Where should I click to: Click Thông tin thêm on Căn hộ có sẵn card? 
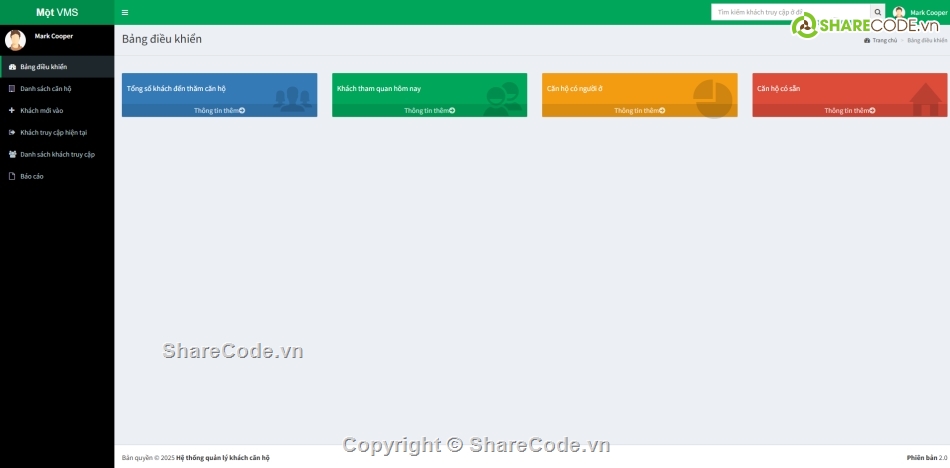tap(850, 110)
